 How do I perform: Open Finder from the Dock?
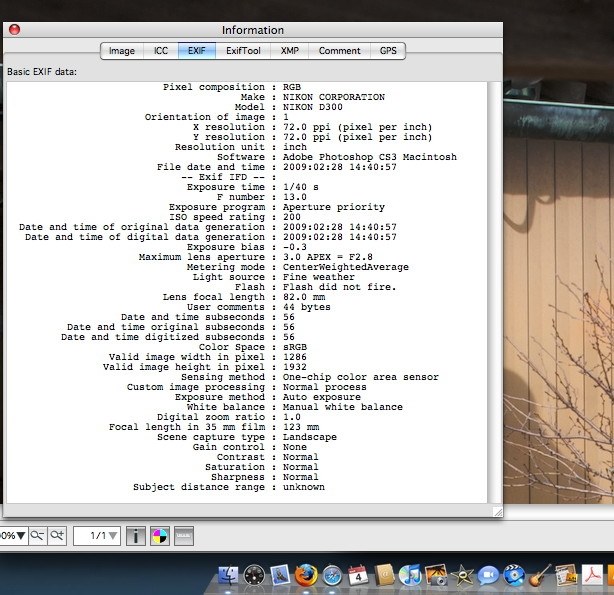(x=228, y=575)
